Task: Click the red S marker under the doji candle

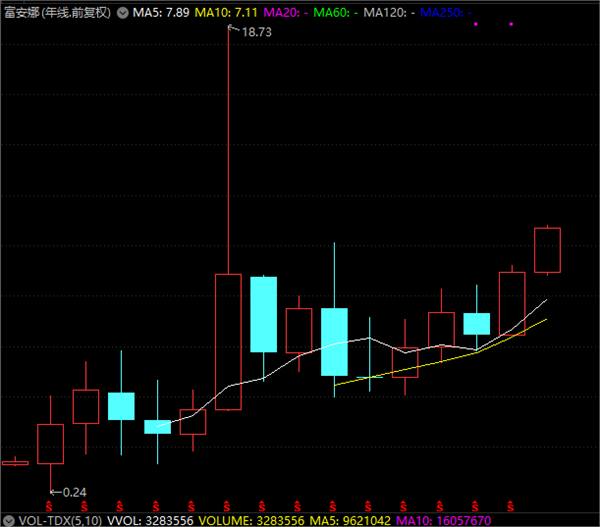Action: coord(368,506)
